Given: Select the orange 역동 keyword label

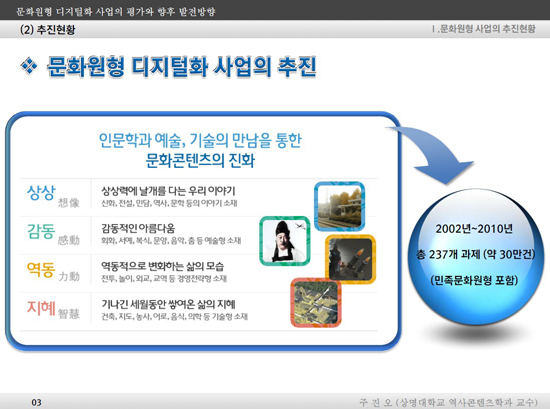Looking at the screenshot, I should [41, 269].
